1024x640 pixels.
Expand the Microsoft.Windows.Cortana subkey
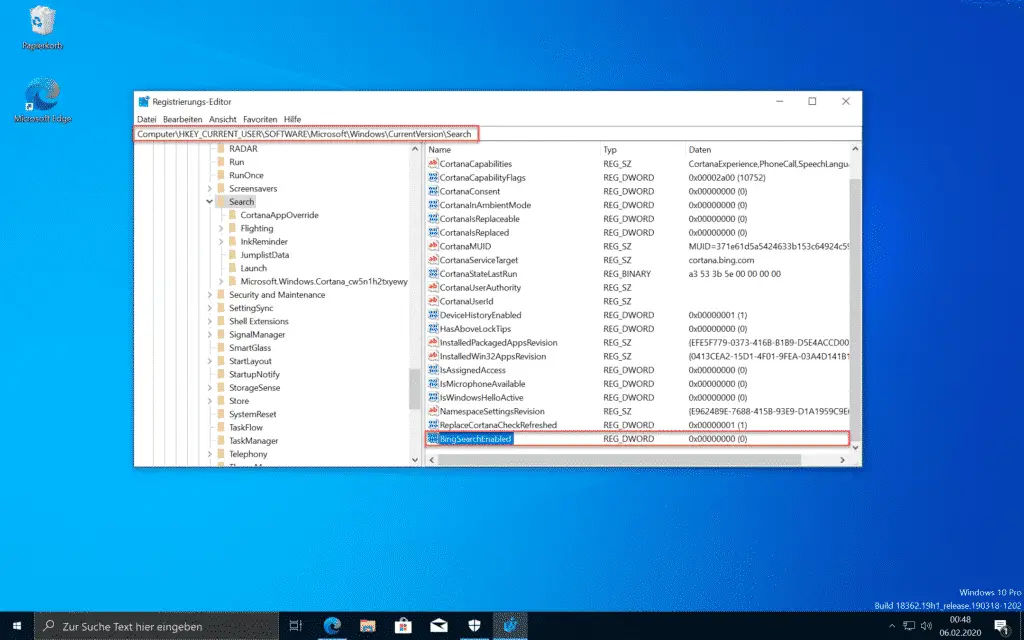tap(221, 281)
